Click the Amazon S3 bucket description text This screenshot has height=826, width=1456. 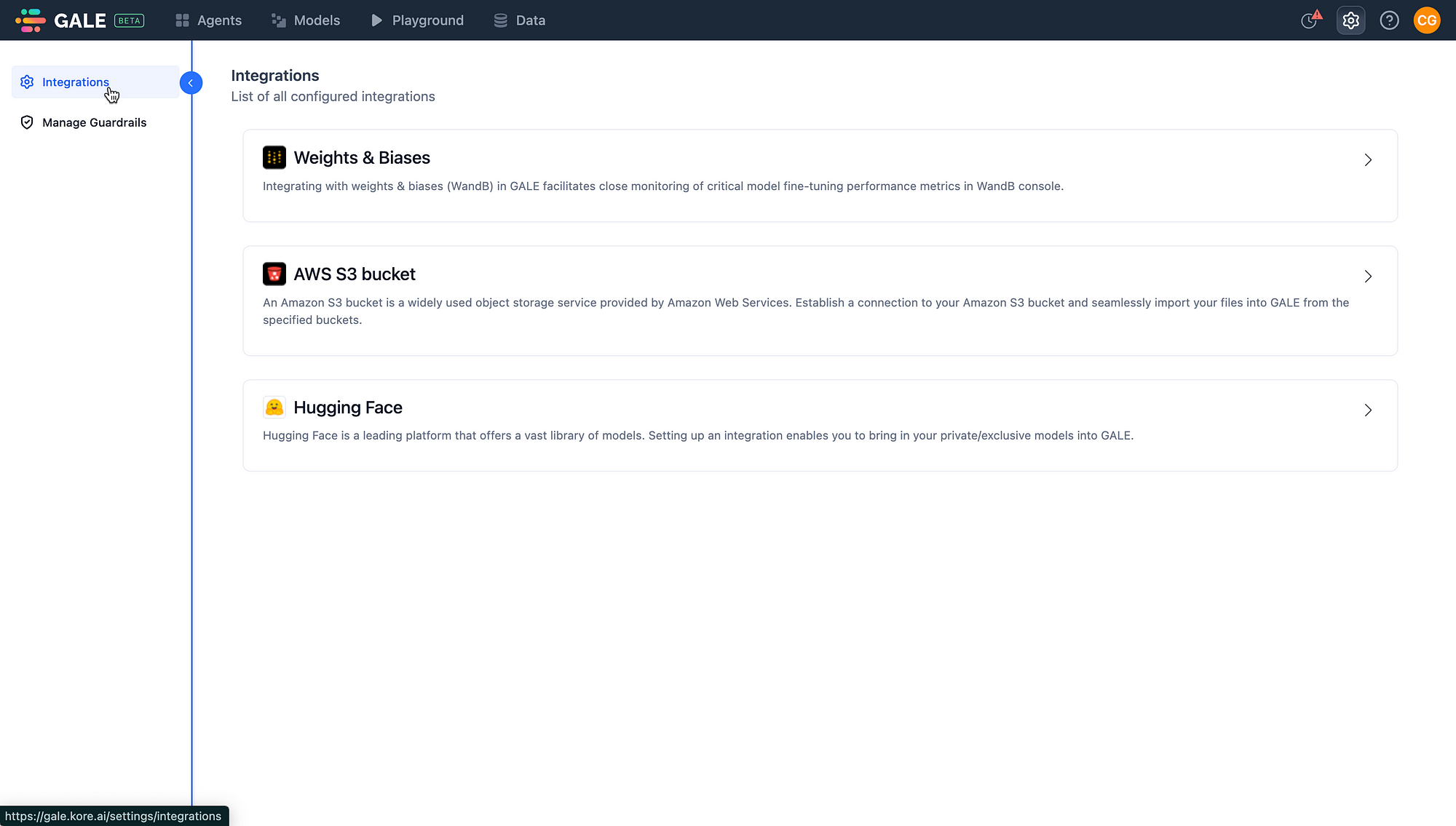806,311
